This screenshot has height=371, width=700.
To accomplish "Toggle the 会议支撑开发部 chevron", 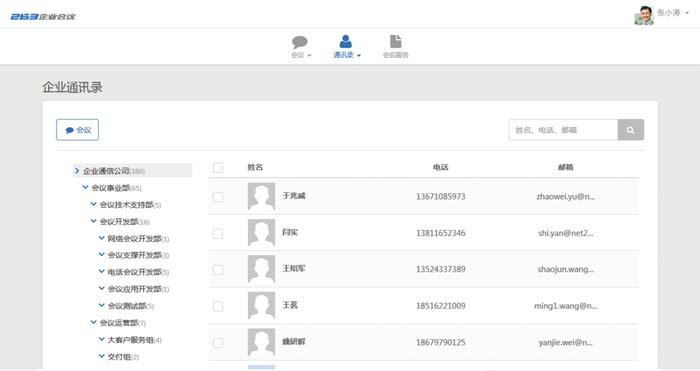I will (101, 254).
